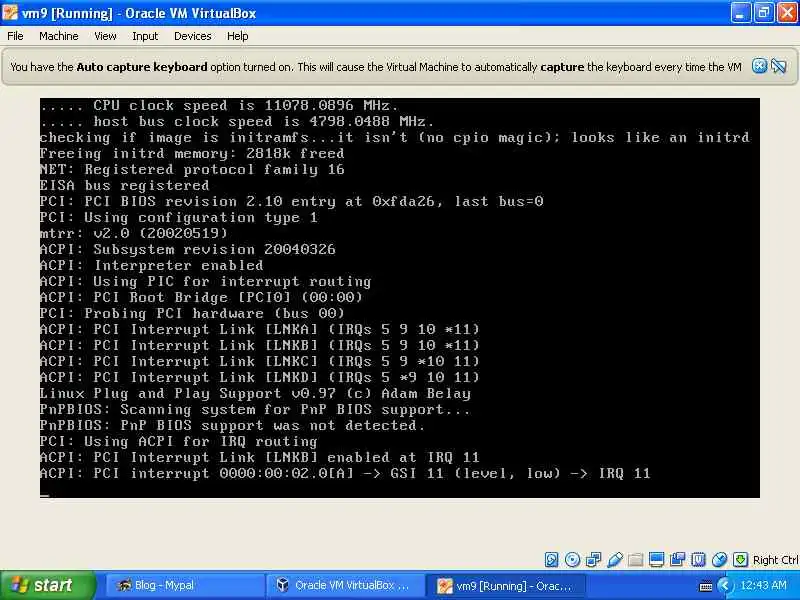Click 'NET: Registered protocol family 16' line
This screenshot has height=600, width=800.
(x=192, y=169)
